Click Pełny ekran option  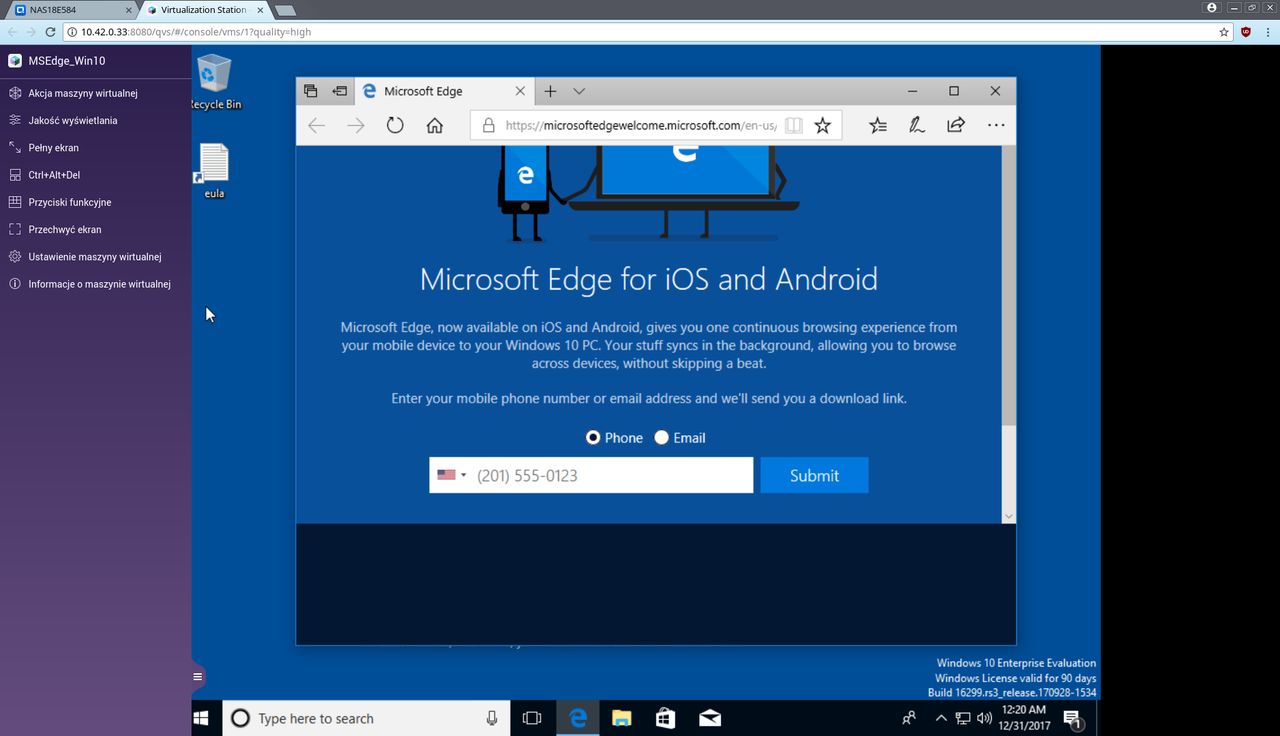(54, 148)
